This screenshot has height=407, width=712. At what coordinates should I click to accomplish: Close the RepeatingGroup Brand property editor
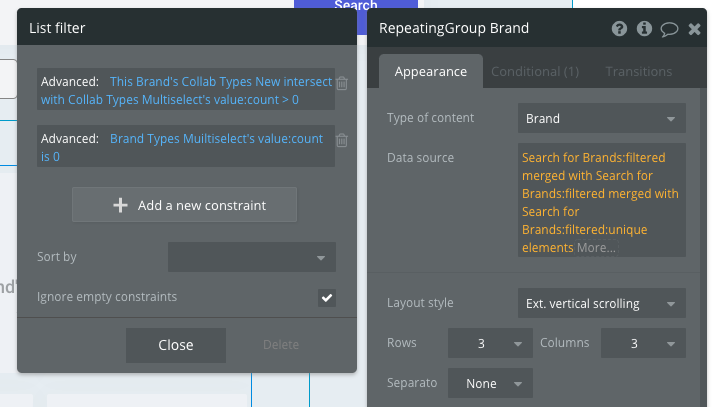[695, 29]
